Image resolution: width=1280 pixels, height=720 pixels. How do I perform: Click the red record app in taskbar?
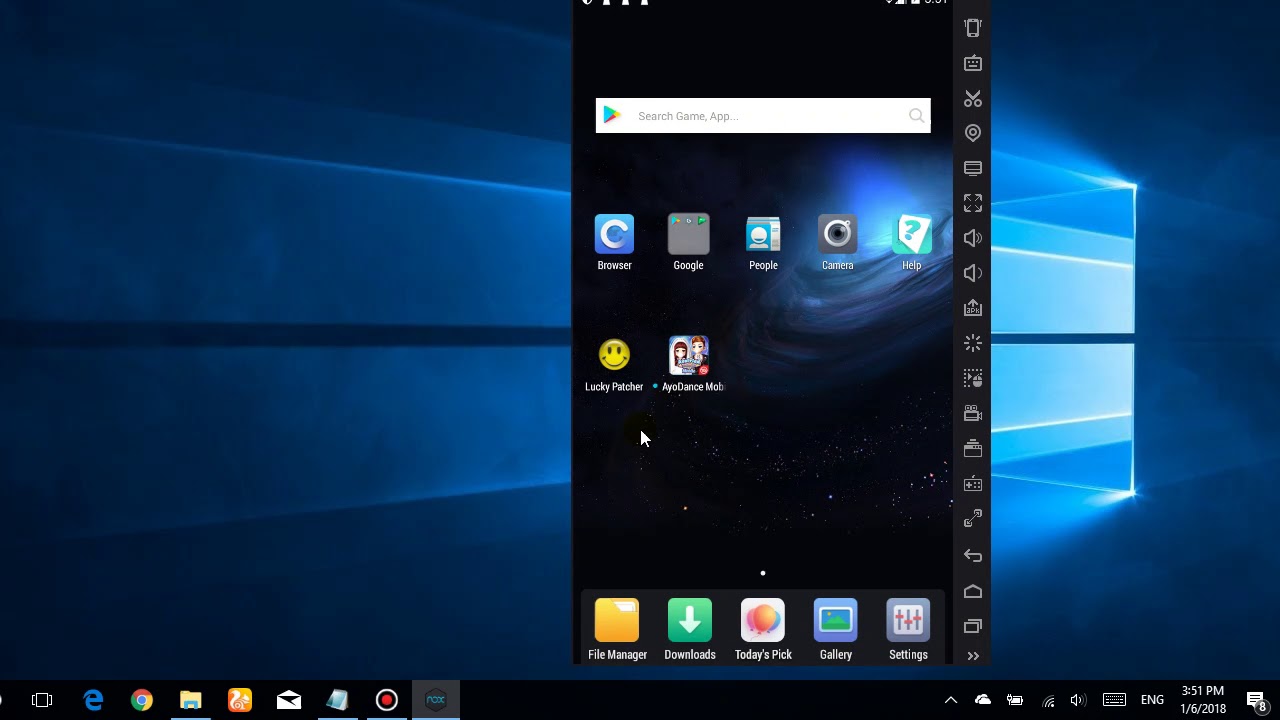387,700
